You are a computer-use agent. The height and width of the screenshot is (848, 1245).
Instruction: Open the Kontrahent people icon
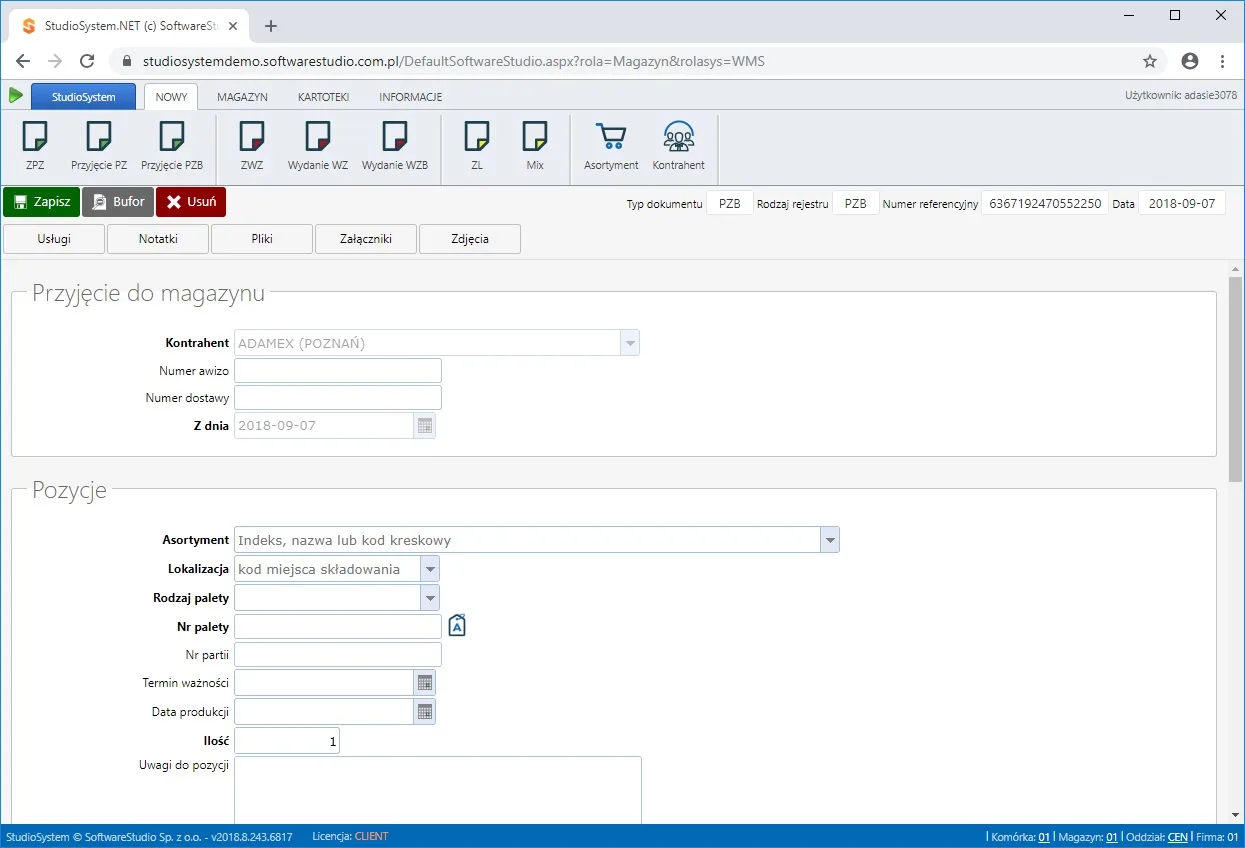679,136
